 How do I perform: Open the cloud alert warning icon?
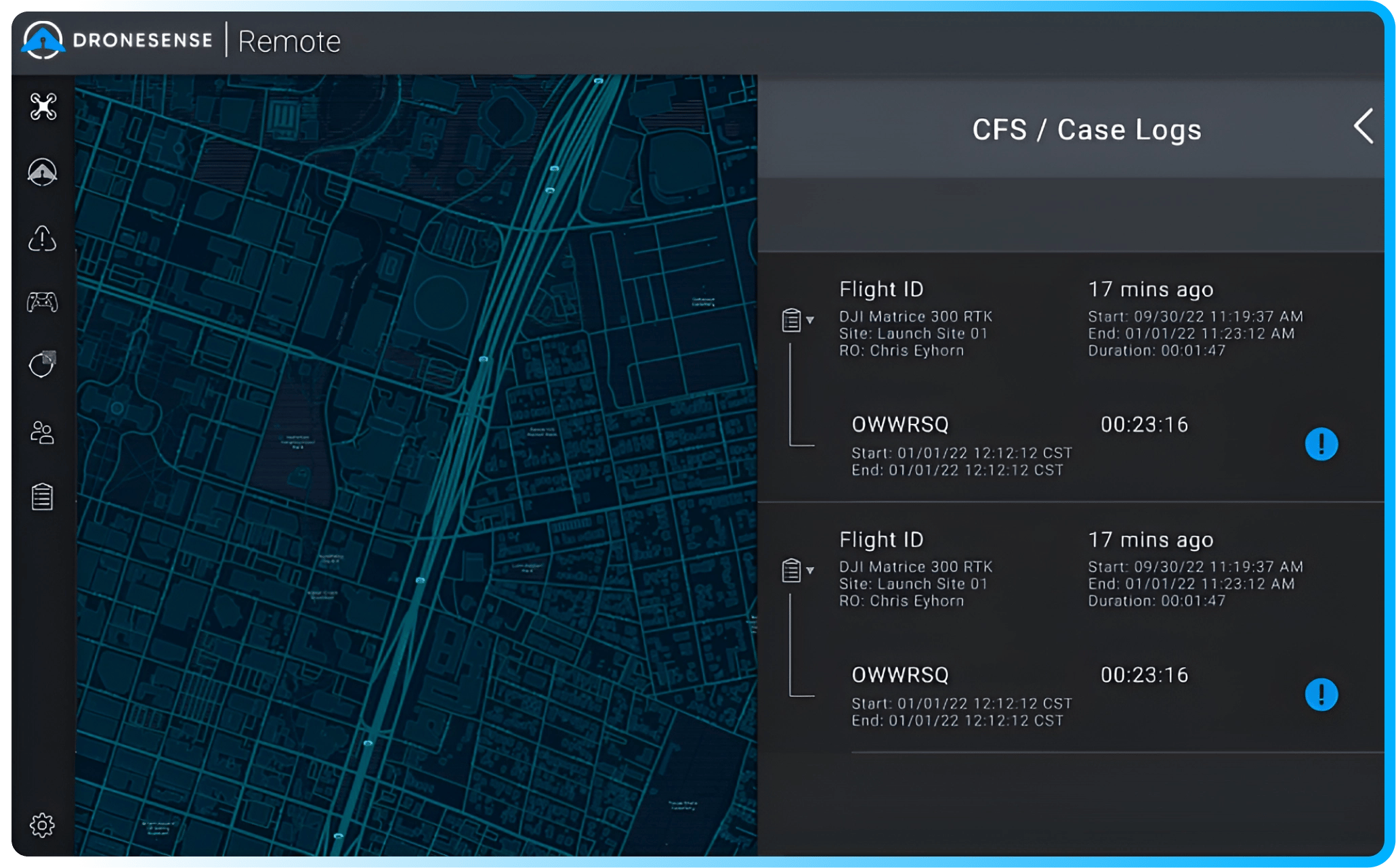(x=42, y=238)
